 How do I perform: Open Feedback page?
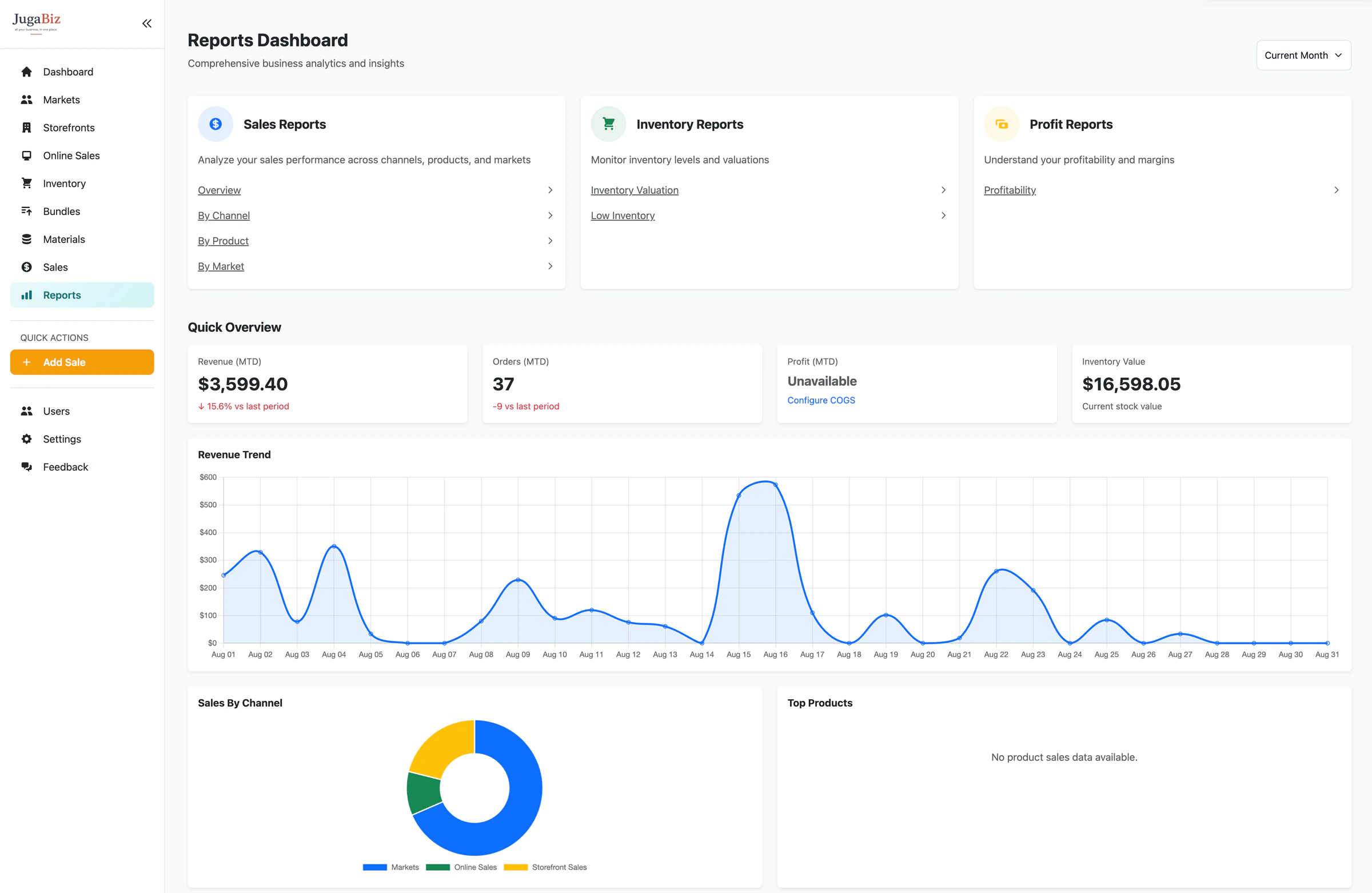(x=82, y=467)
